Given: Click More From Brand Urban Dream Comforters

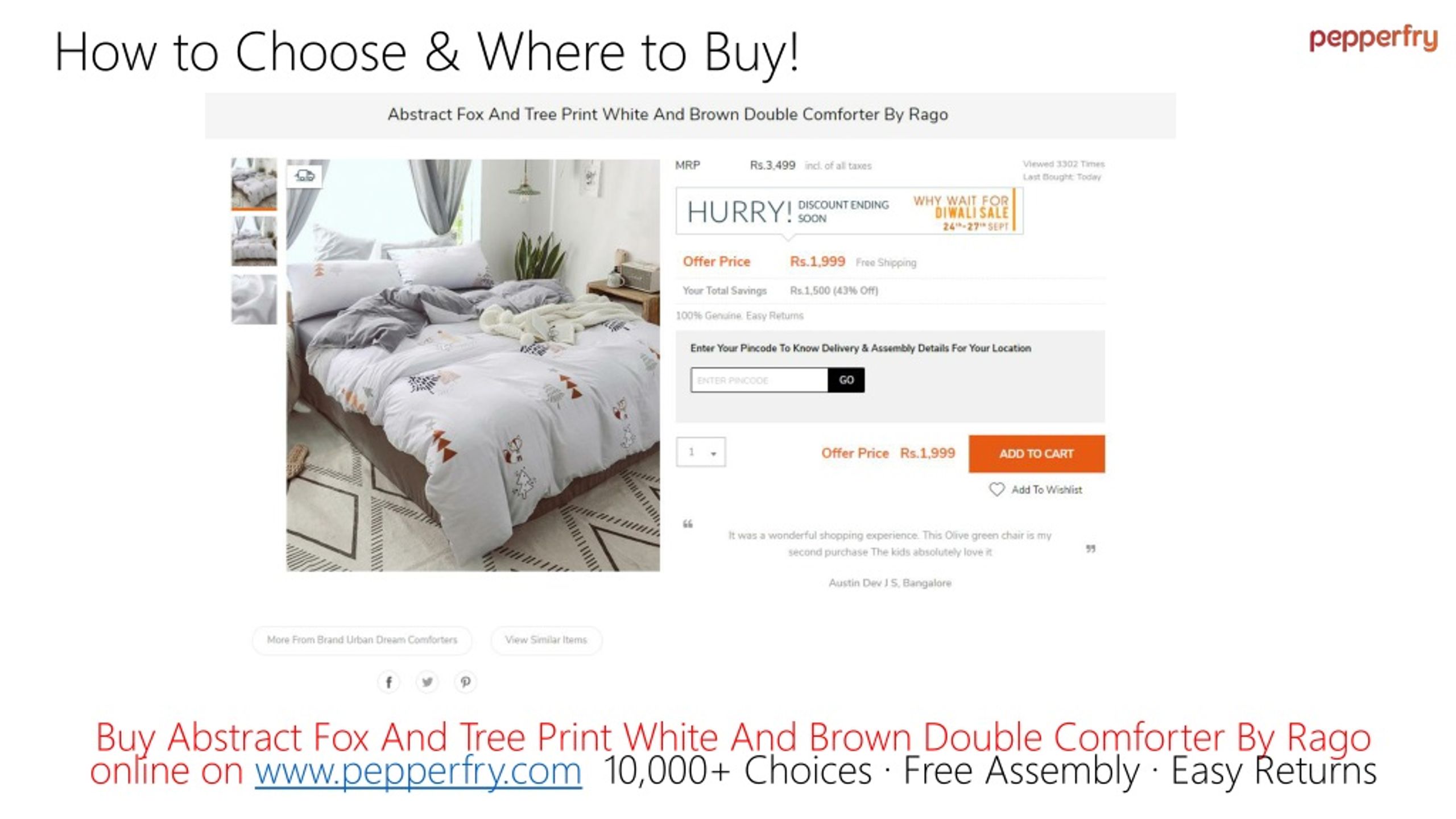Looking at the screenshot, I should tap(362, 640).
